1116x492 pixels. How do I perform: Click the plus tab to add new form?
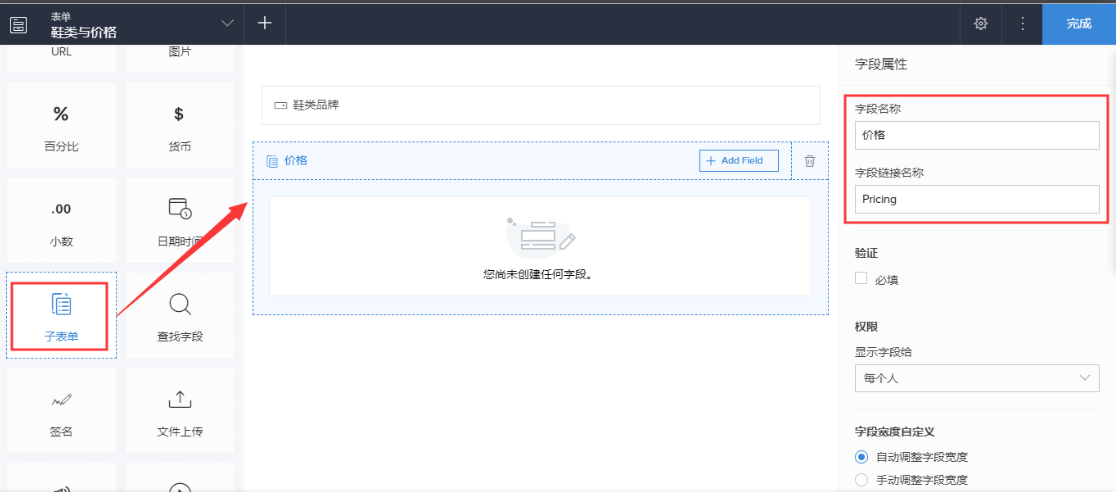pyautogui.click(x=265, y=23)
